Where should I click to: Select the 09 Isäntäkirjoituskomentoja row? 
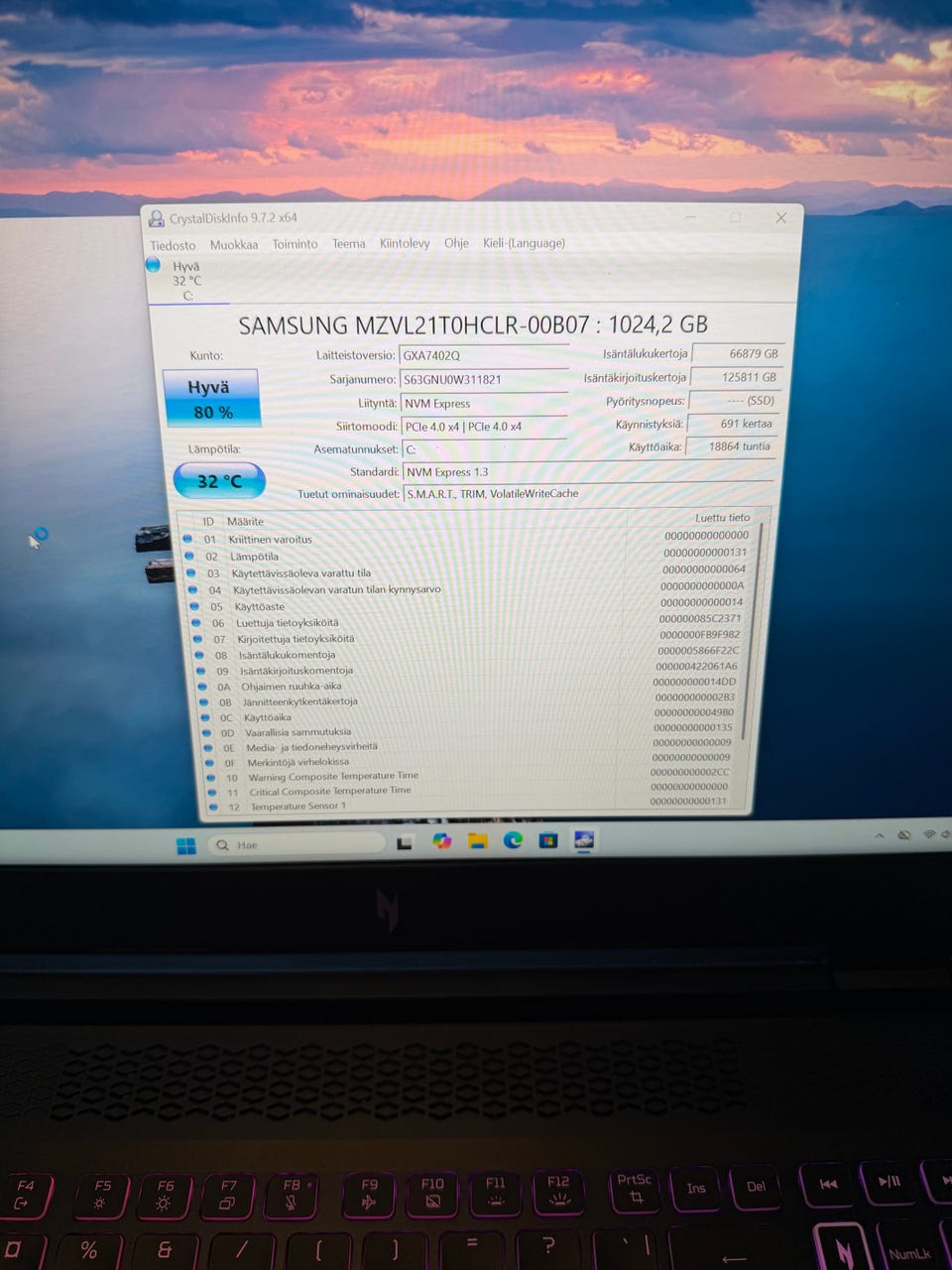(467, 669)
